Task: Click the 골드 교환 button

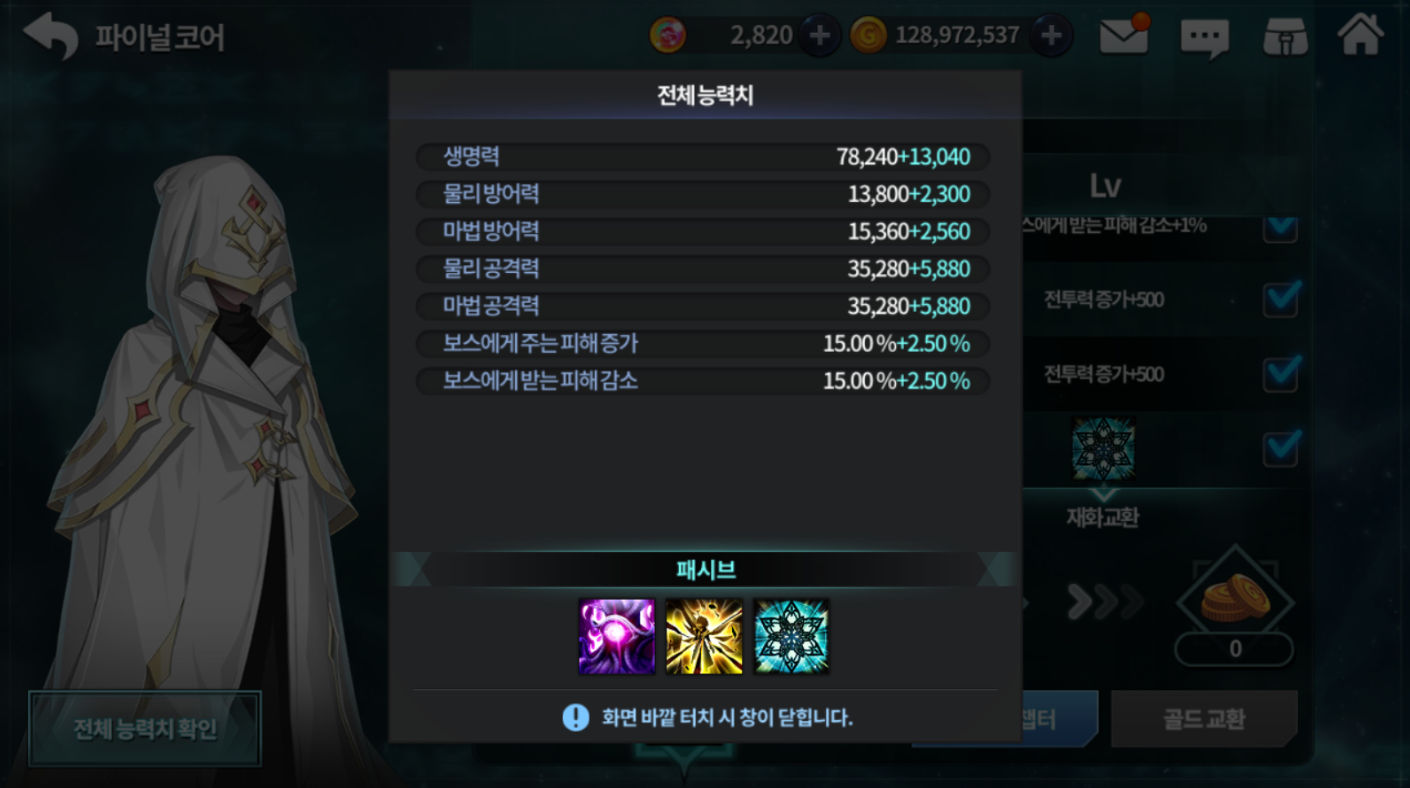Action: click(x=1204, y=719)
